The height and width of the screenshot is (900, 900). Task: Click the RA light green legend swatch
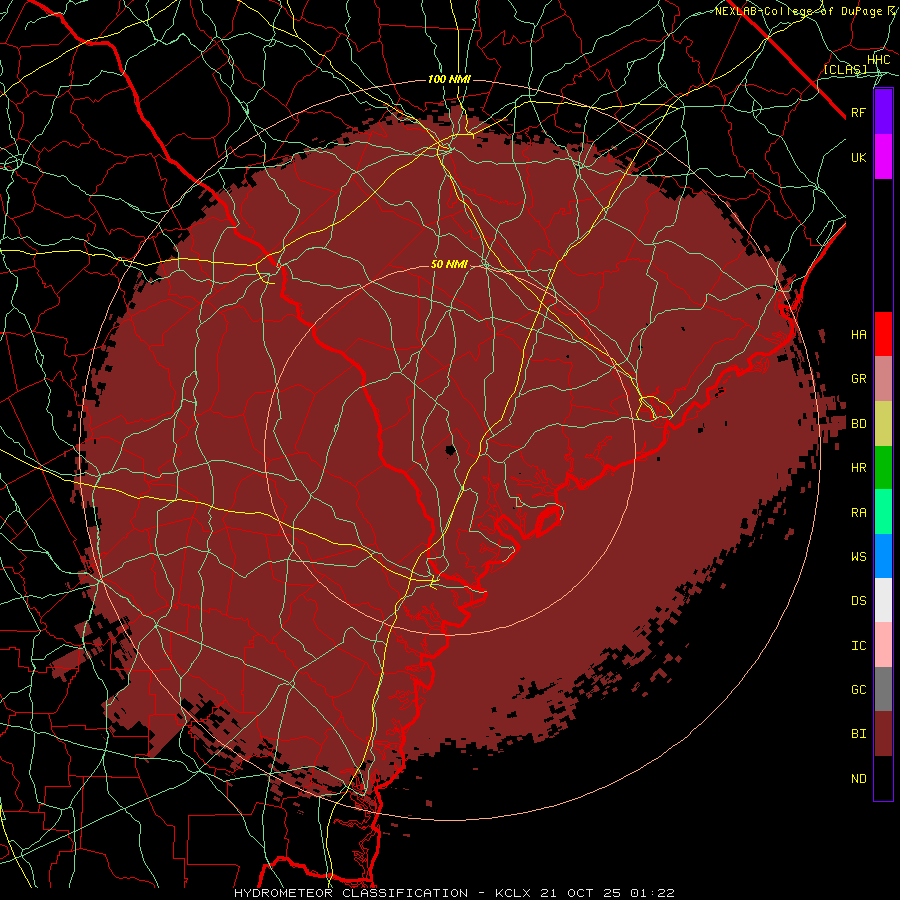[883, 512]
